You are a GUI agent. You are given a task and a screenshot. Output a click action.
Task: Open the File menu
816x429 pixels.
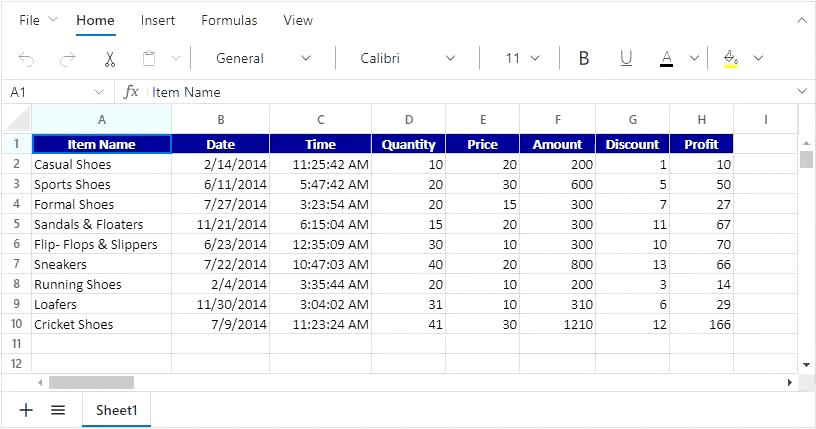click(x=38, y=20)
